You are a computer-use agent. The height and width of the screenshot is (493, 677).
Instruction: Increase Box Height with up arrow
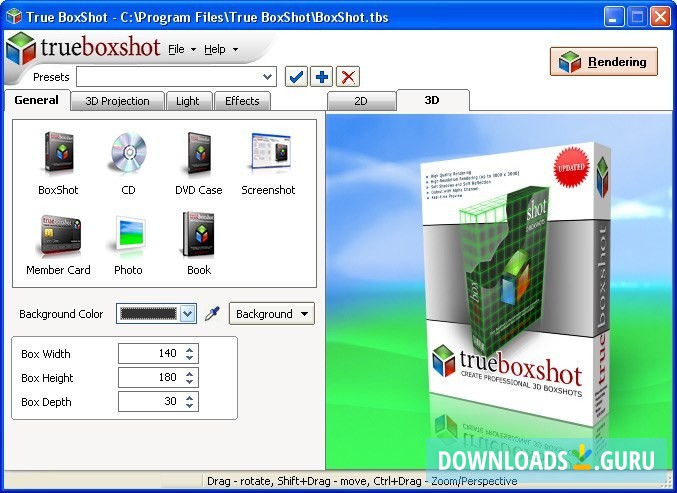pyautogui.click(x=190, y=374)
